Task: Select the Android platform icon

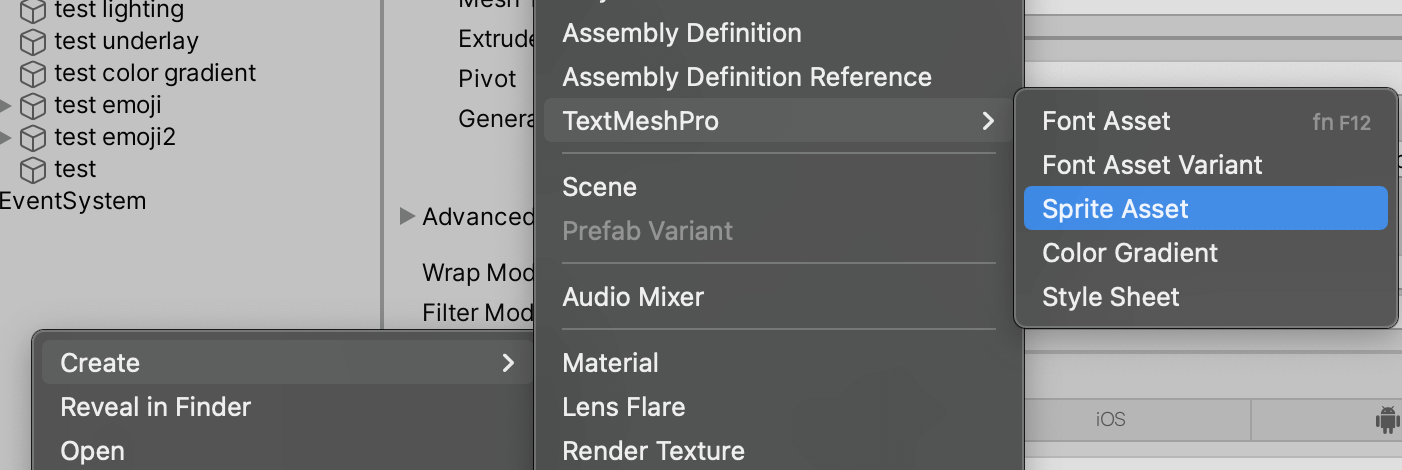Action: click(1387, 421)
